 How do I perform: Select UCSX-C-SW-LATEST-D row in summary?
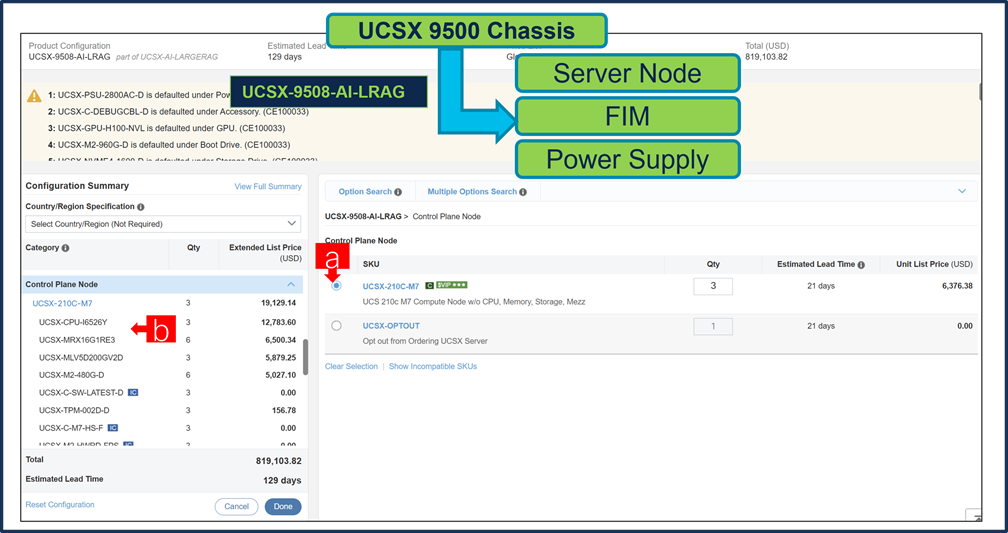tap(163, 393)
